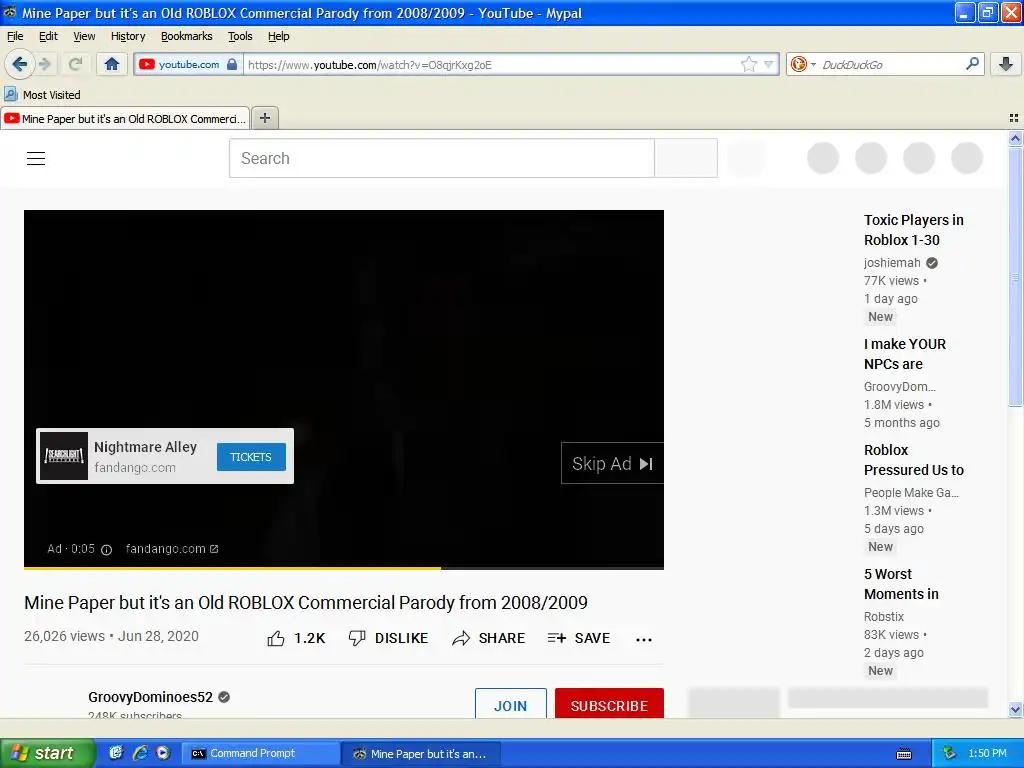Click the JOIN channel button
Screen dimensions: 1024x768
511,704
